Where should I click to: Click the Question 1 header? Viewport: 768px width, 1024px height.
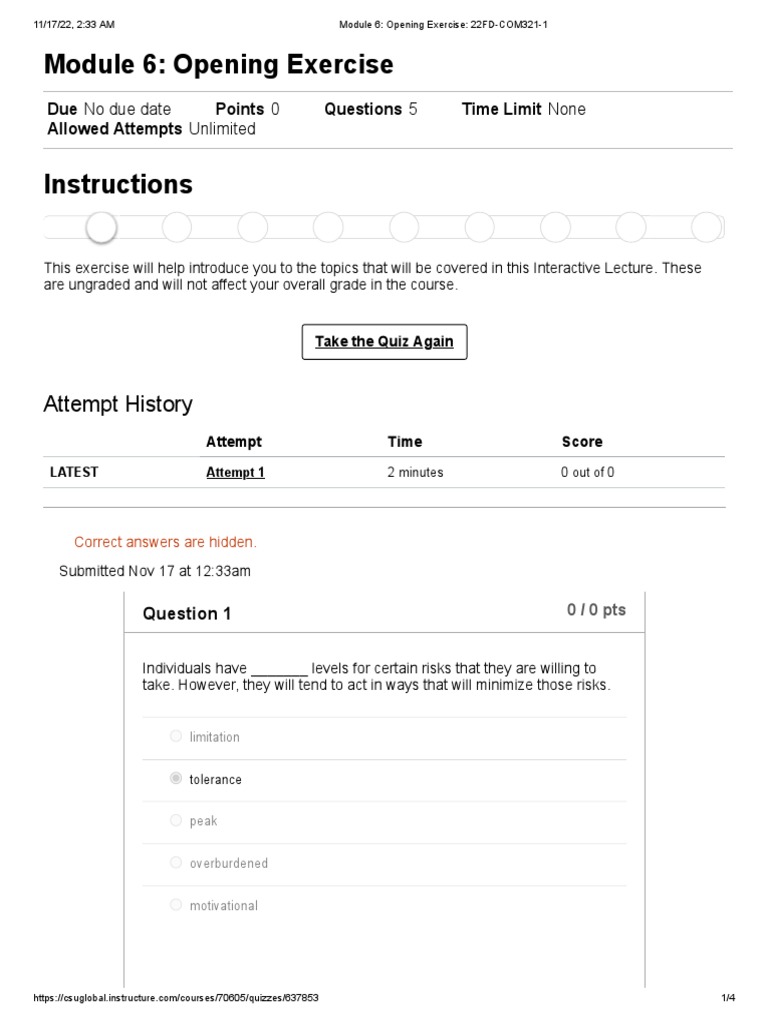click(x=187, y=614)
